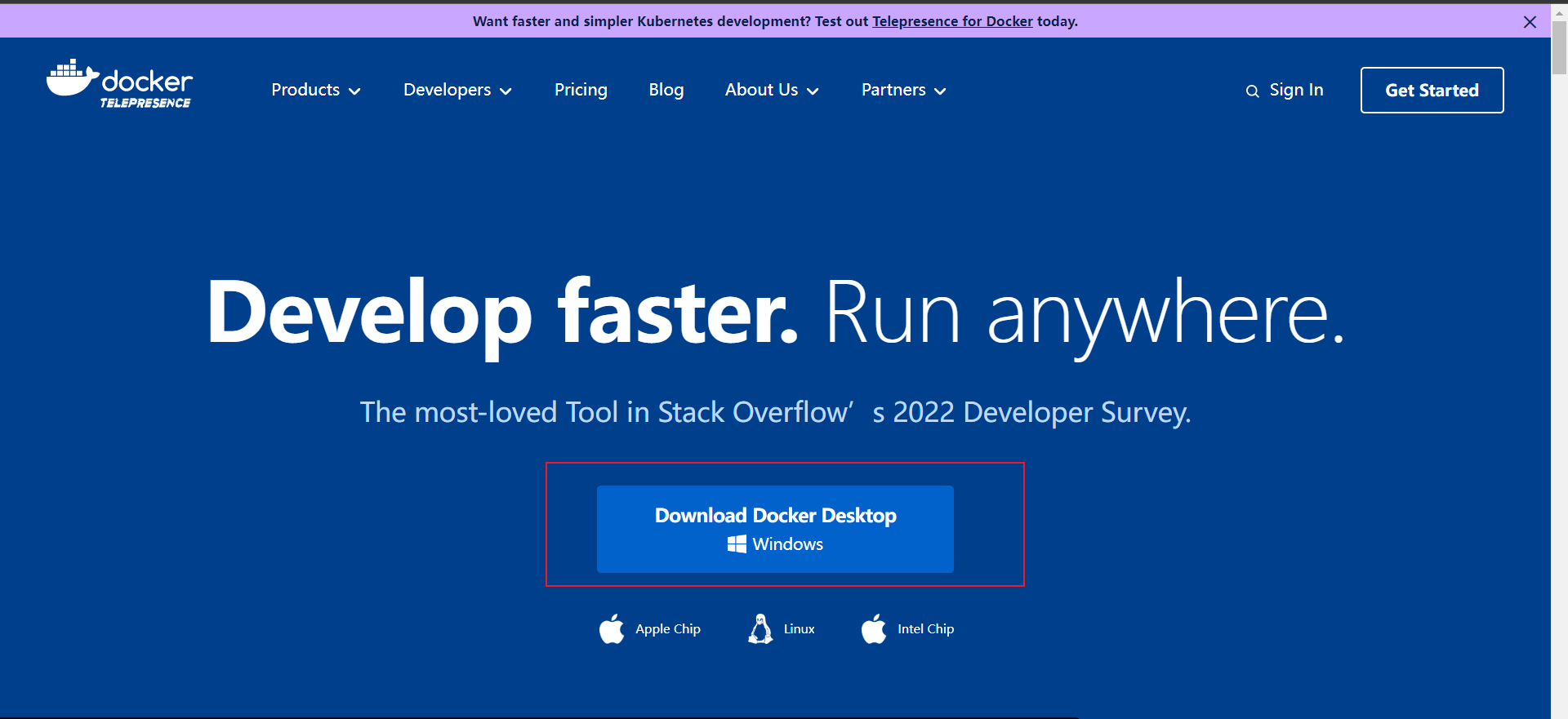Select the Intel Chip download link
This screenshot has width=1568, height=719.
[x=907, y=629]
